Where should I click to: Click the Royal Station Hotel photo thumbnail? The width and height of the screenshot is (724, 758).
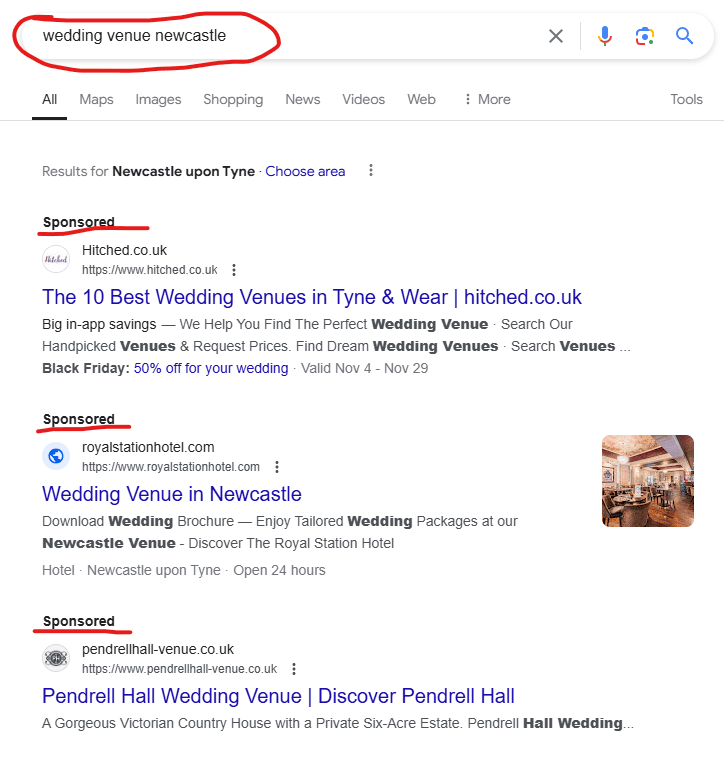click(647, 481)
